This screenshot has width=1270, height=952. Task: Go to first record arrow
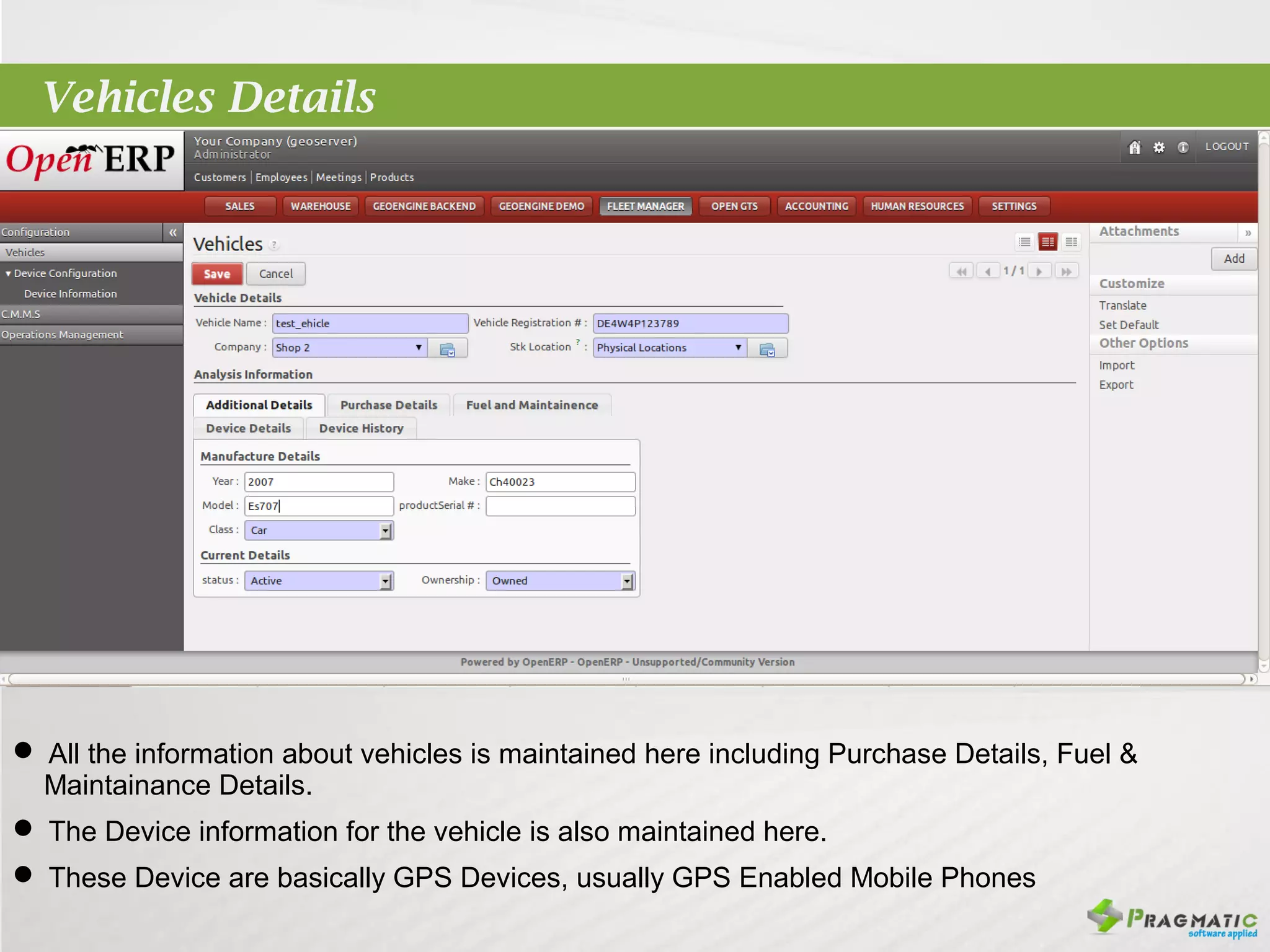(961, 271)
